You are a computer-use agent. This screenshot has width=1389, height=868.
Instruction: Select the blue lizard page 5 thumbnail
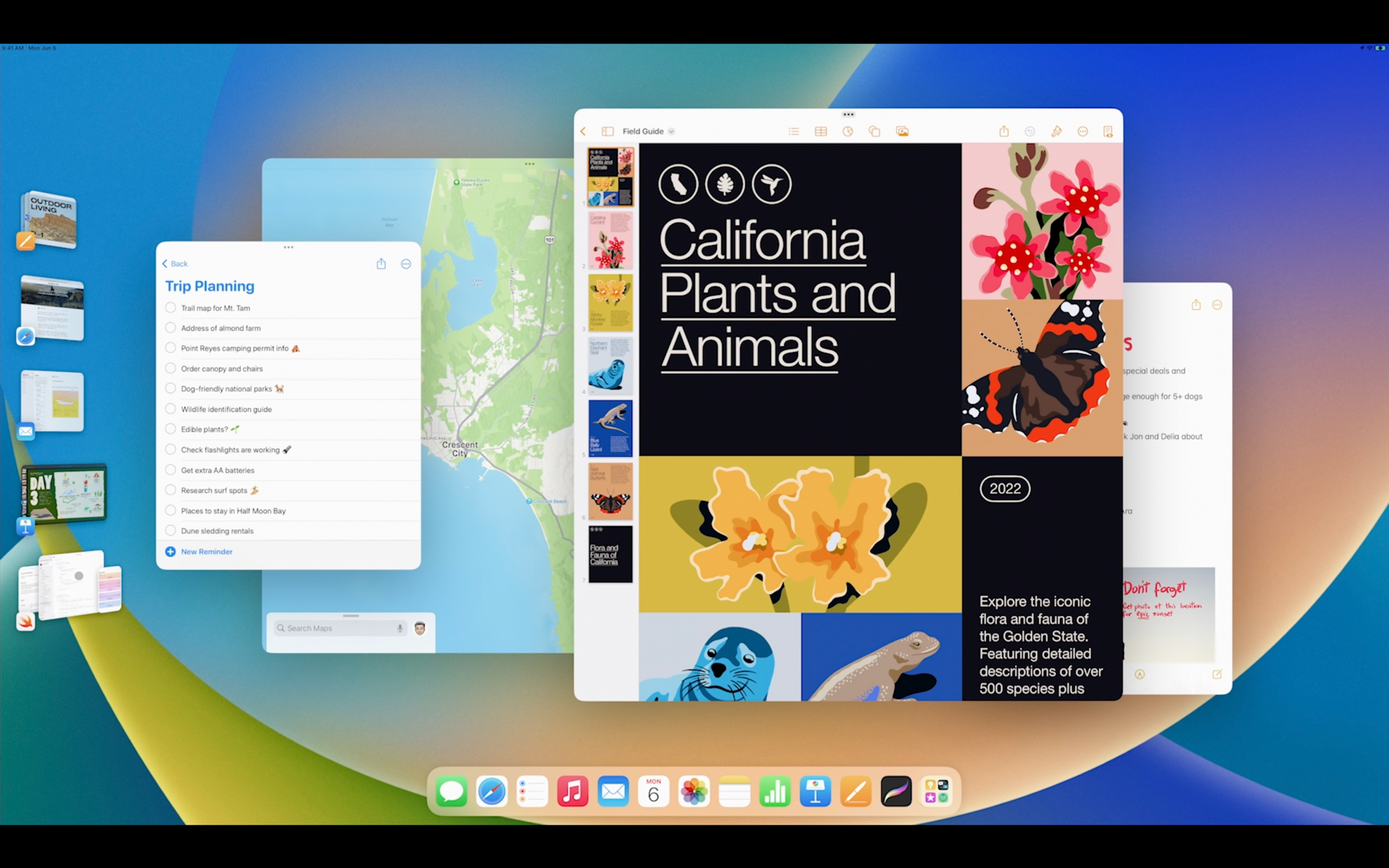point(610,428)
